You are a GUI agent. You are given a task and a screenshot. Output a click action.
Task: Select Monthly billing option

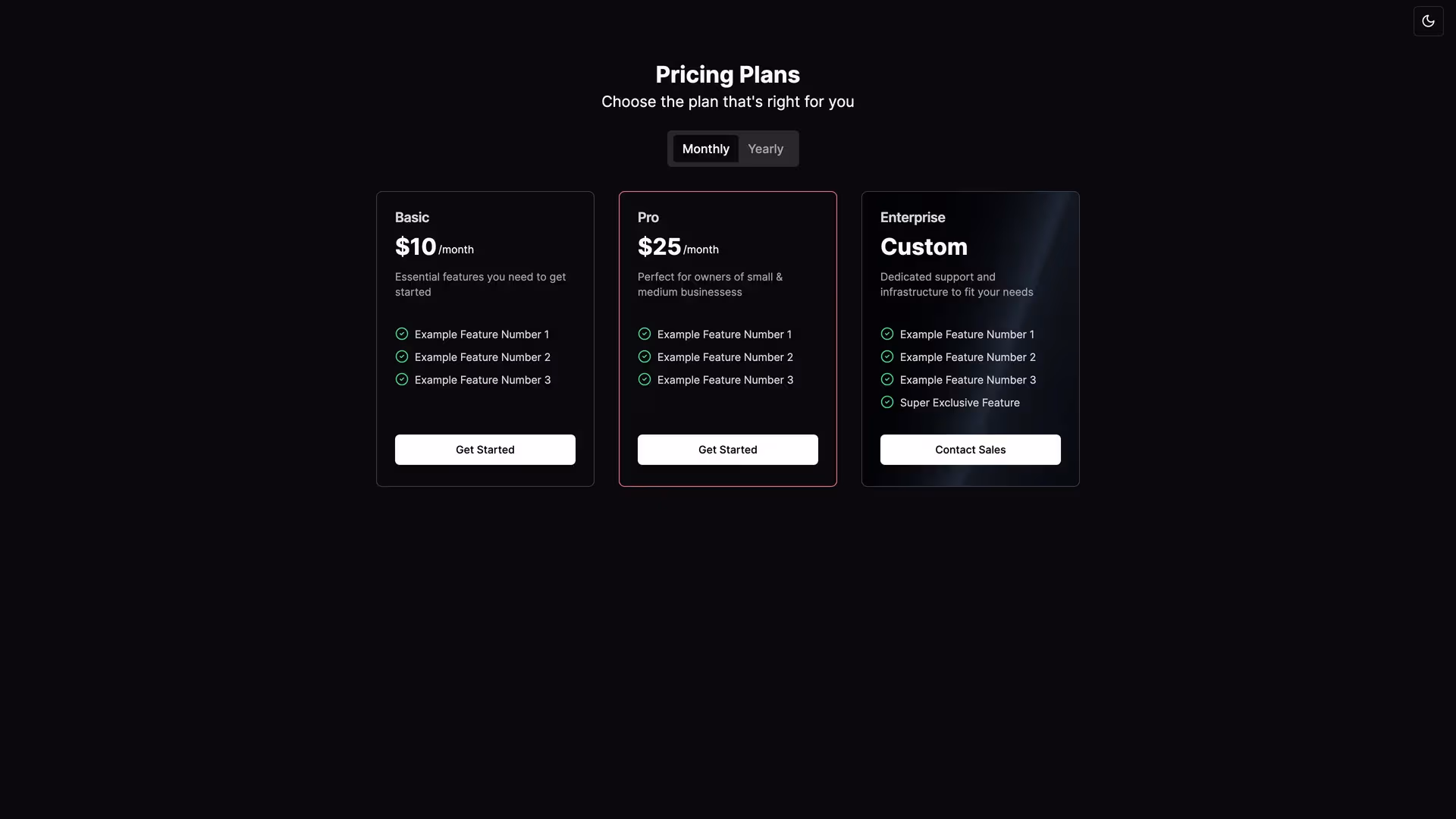pos(705,149)
